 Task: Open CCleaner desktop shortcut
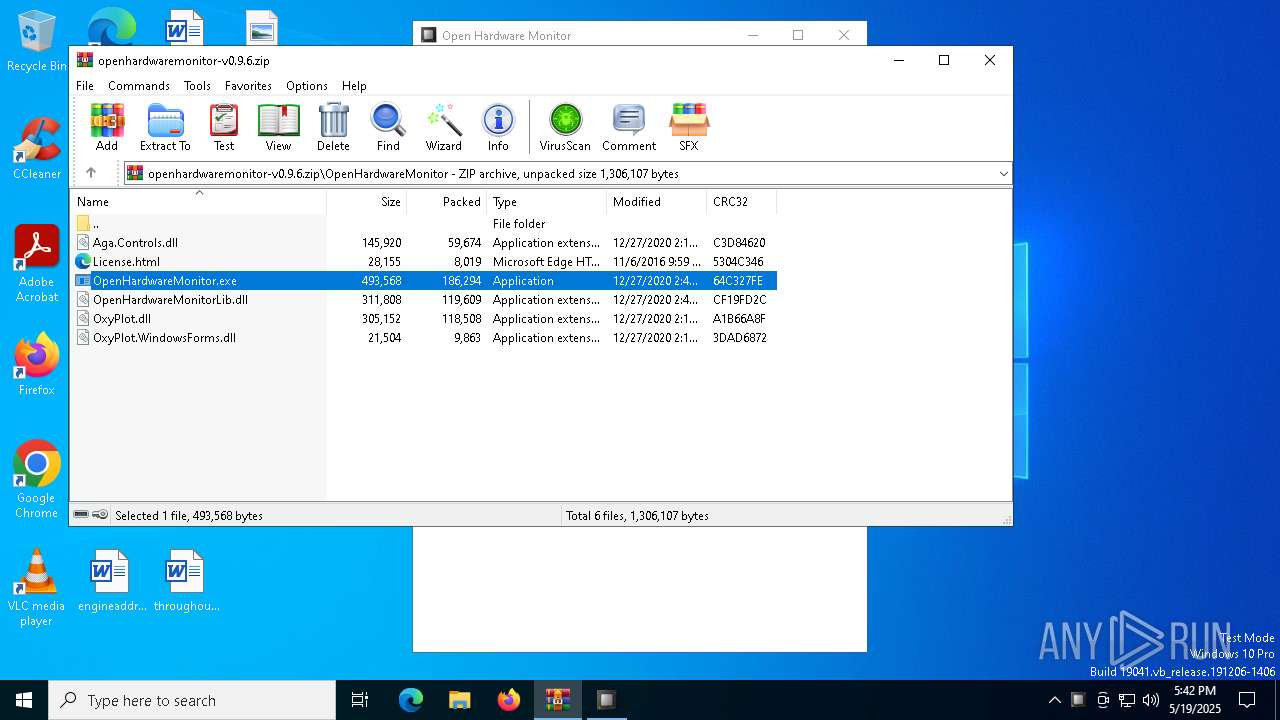coord(36,149)
